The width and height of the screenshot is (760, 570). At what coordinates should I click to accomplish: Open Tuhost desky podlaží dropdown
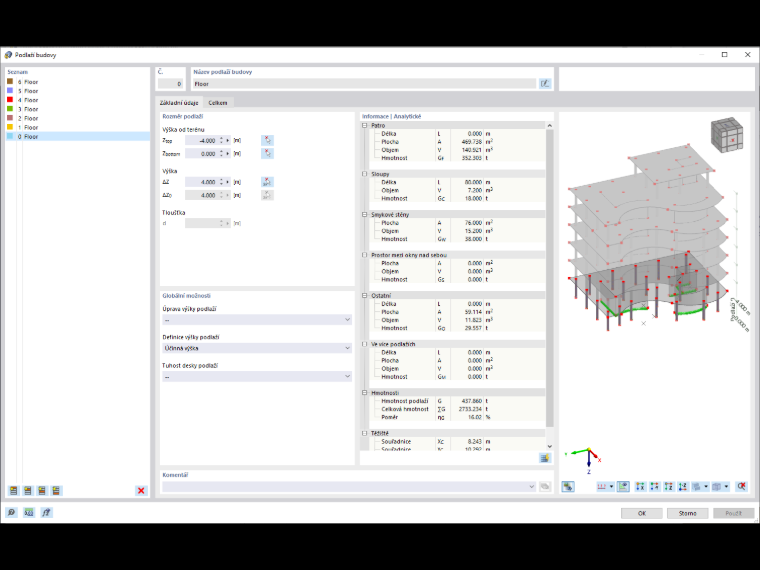256,377
